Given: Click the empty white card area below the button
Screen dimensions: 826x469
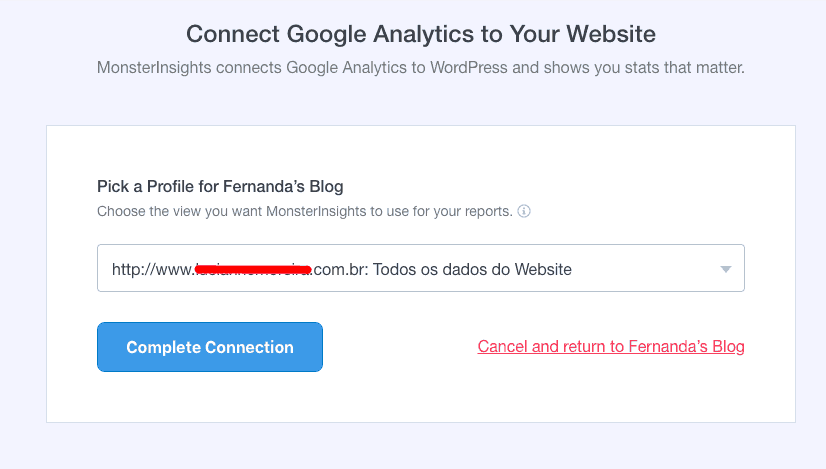Looking at the screenshot, I should (420, 396).
